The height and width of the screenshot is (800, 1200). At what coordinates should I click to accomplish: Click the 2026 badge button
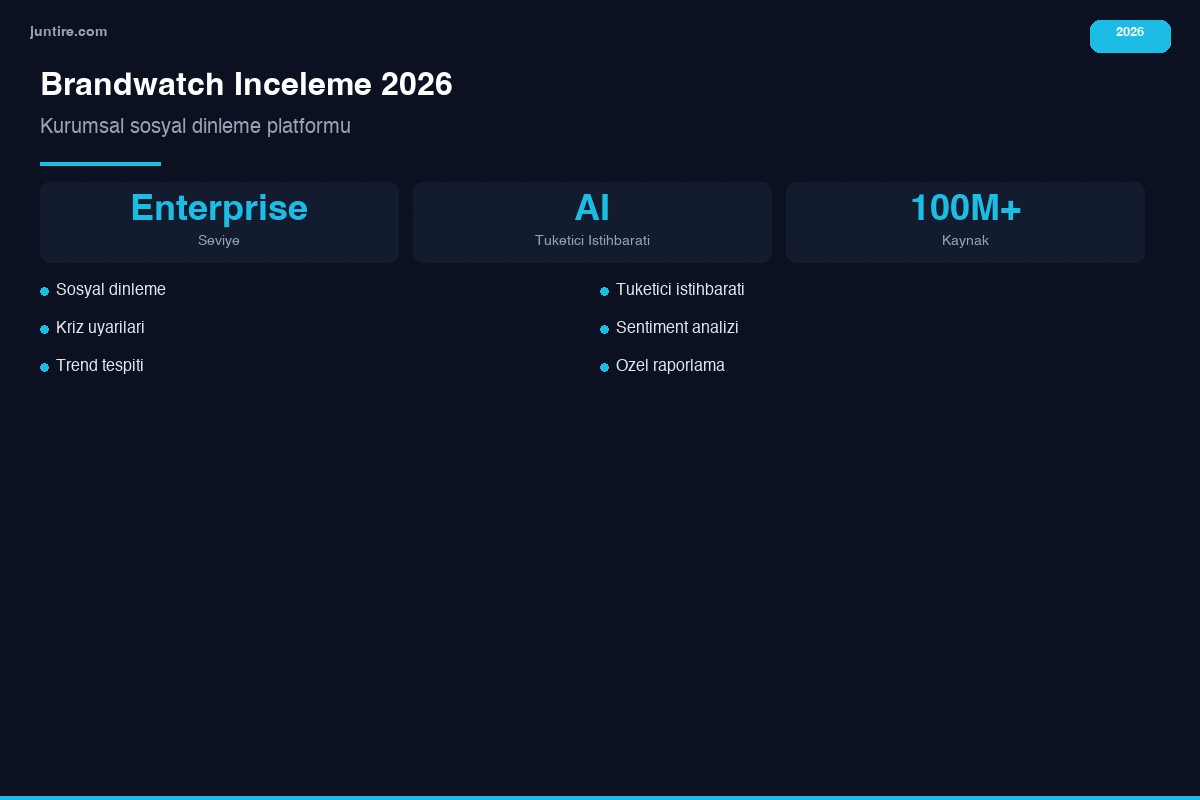[1130, 36]
